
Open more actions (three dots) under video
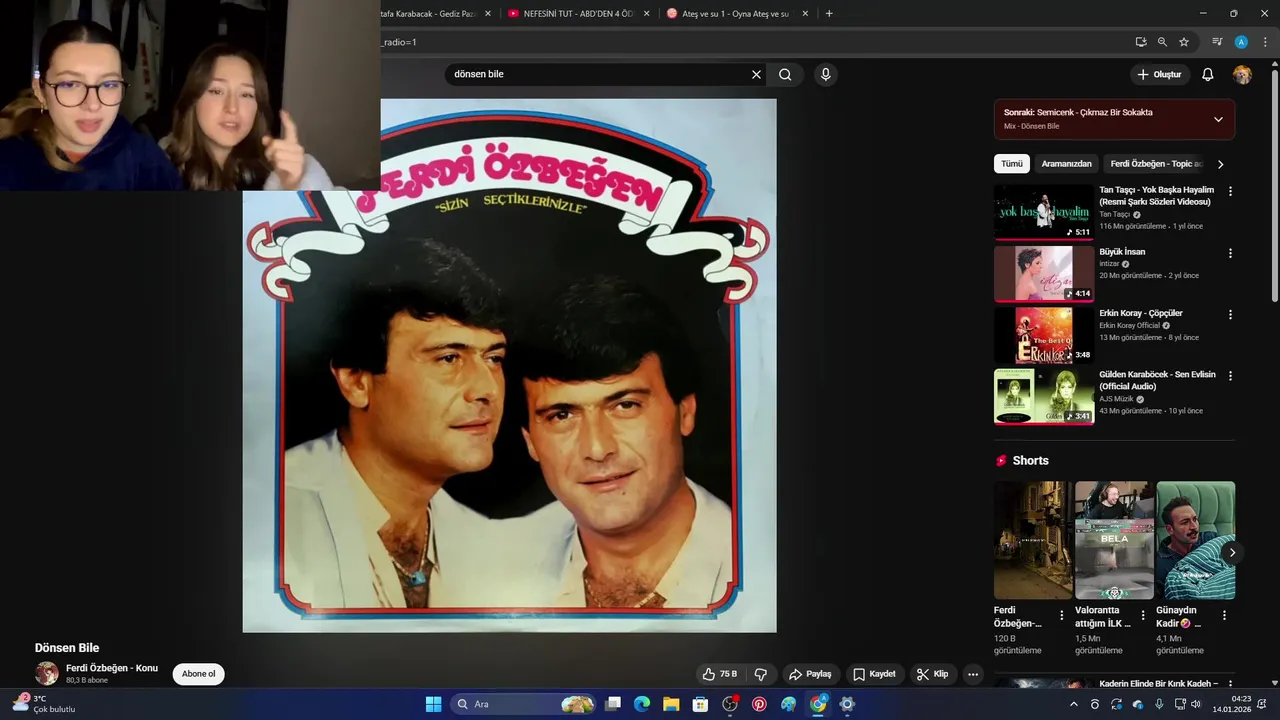973,674
